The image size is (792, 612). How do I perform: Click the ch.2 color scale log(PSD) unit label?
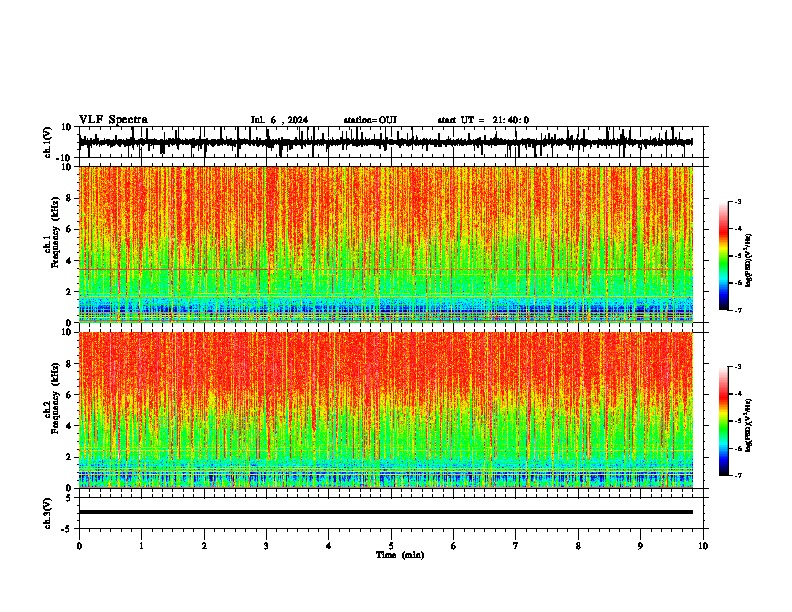[x=749, y=426]
